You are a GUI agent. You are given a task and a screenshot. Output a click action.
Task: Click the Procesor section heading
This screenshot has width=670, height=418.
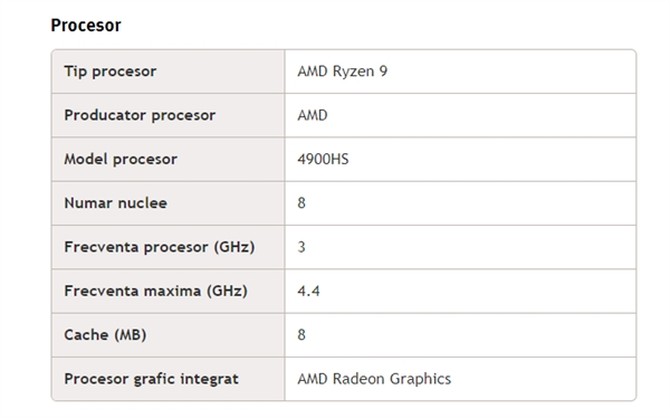coord(85,24)
